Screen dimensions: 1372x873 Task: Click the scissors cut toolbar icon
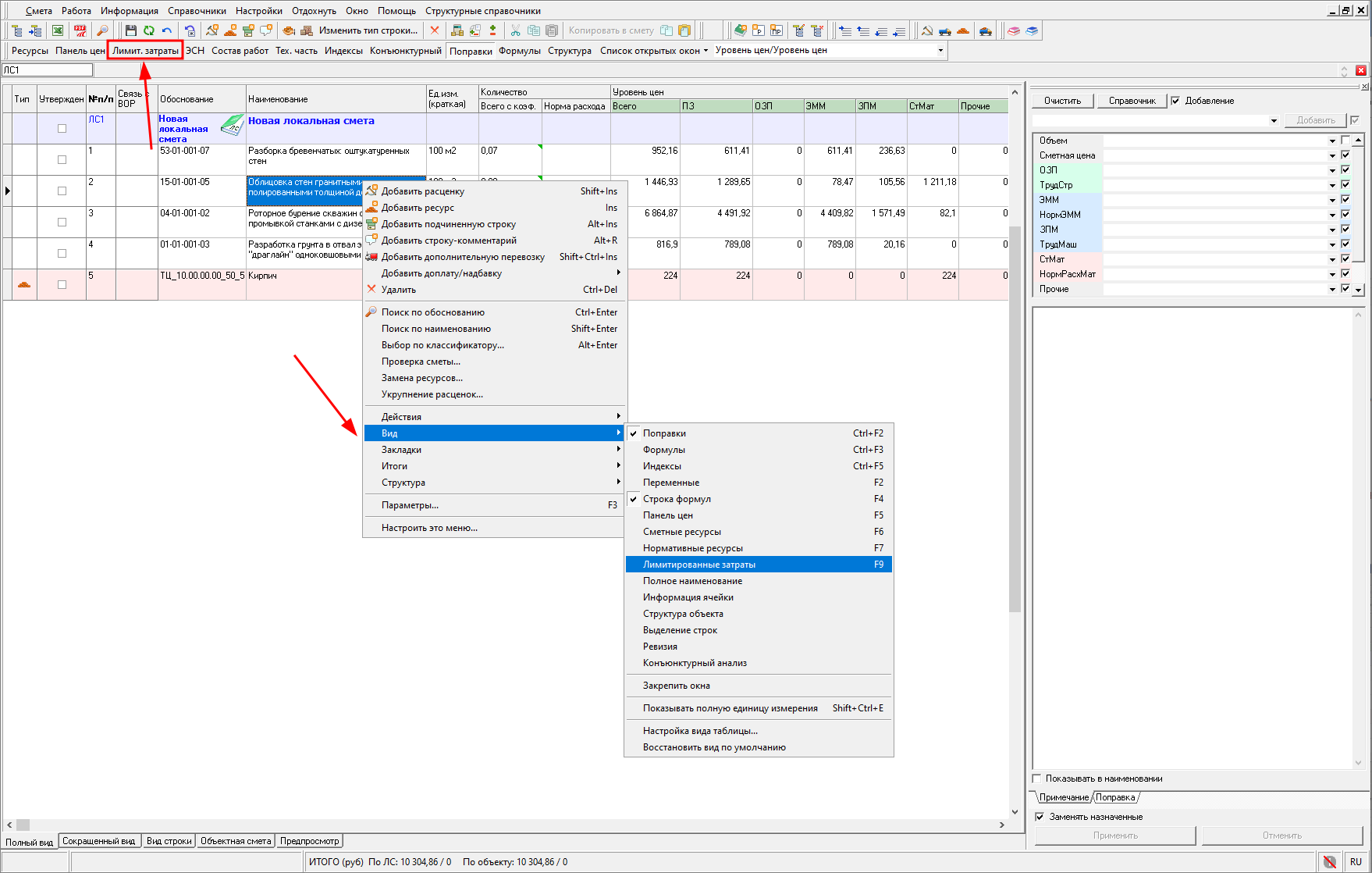(515, 30)
